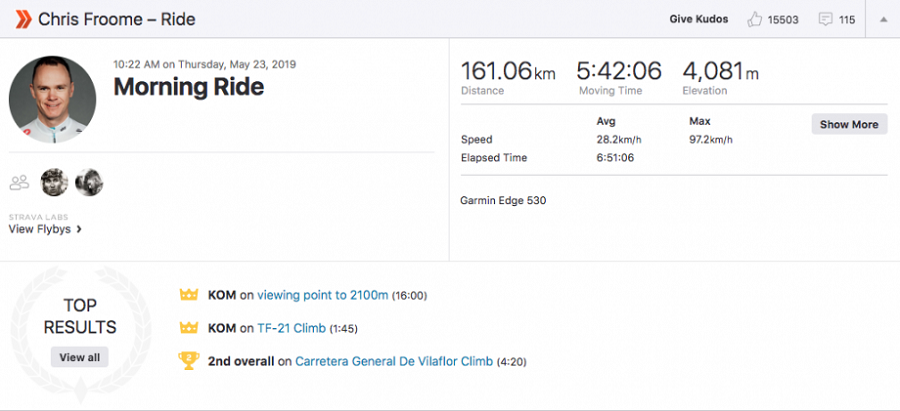Open second companion rider avatar
Viewport: 900px width, 411px height.
pos(89,183)
